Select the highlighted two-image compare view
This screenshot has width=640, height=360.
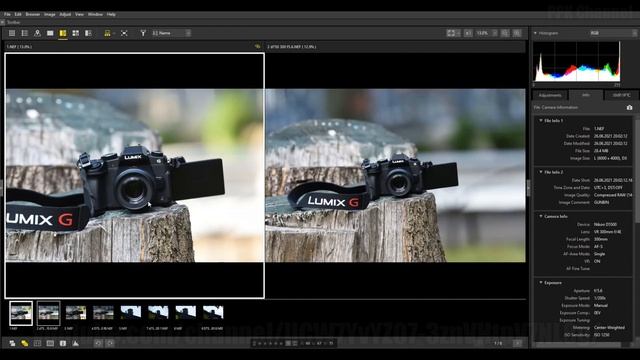tap(62, 33)
